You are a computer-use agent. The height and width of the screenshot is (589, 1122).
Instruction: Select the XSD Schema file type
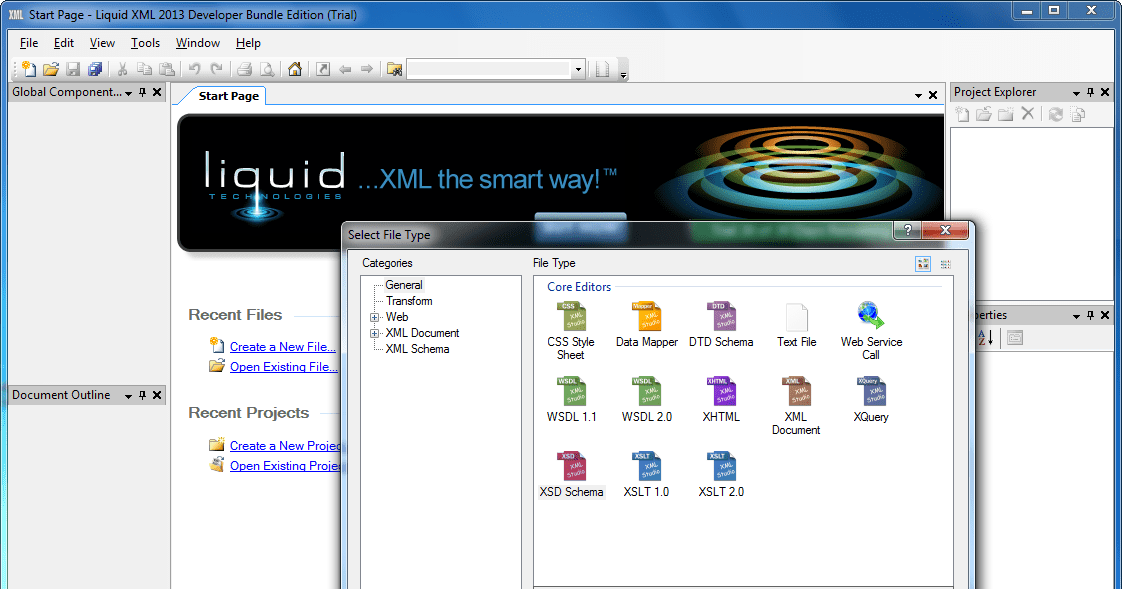tap(571, 475)
